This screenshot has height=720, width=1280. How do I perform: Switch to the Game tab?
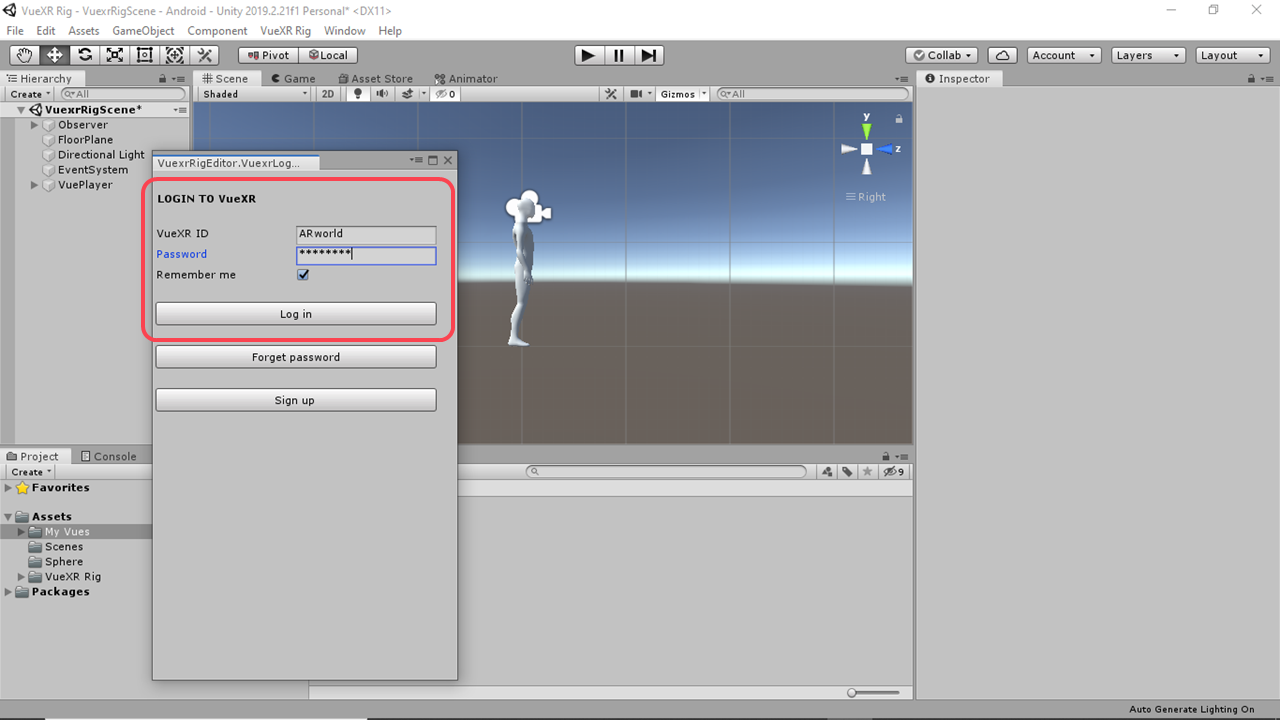(292, 78)
